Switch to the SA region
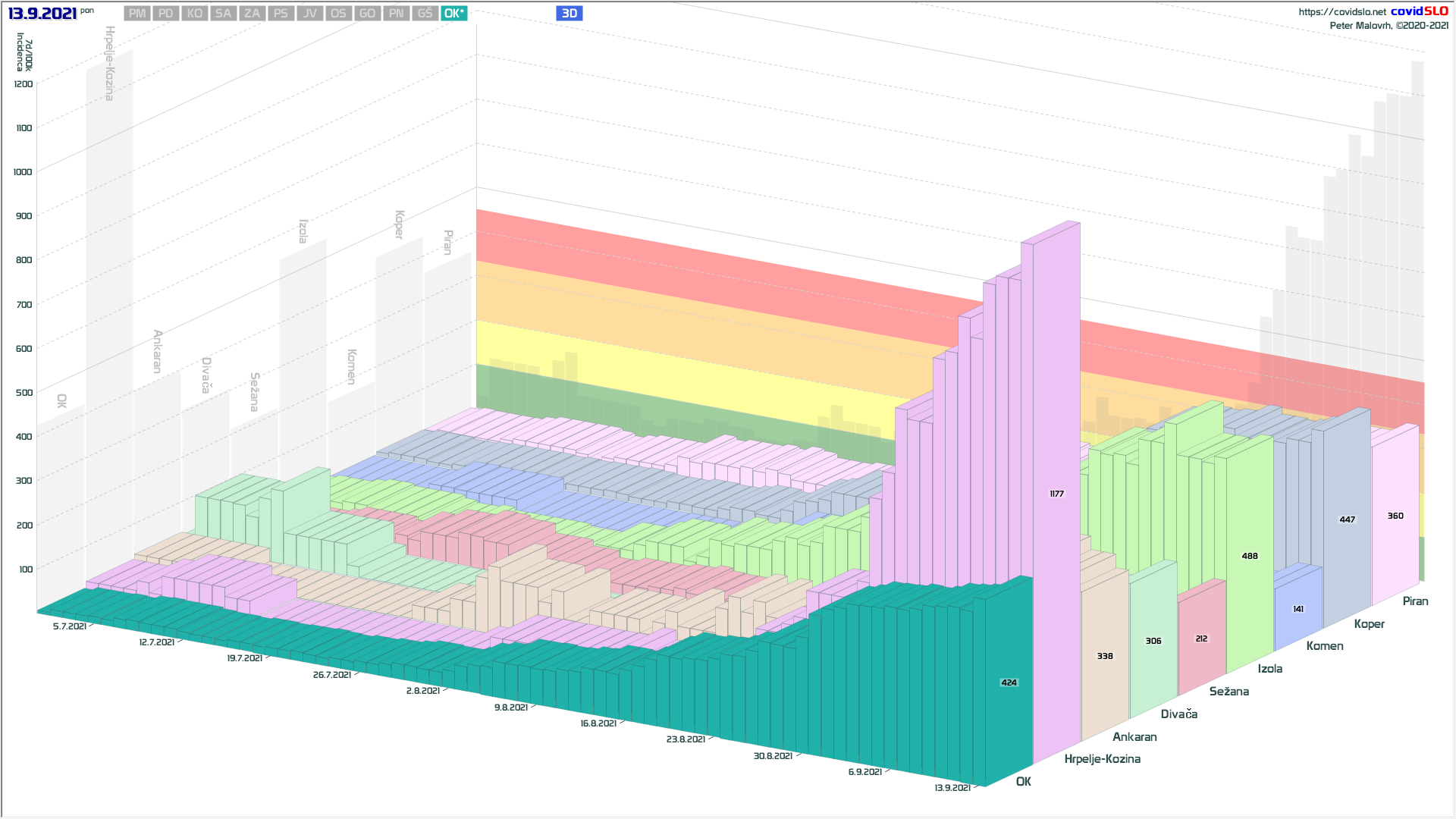The image size is (1456, 819). (x=223, y=14)
